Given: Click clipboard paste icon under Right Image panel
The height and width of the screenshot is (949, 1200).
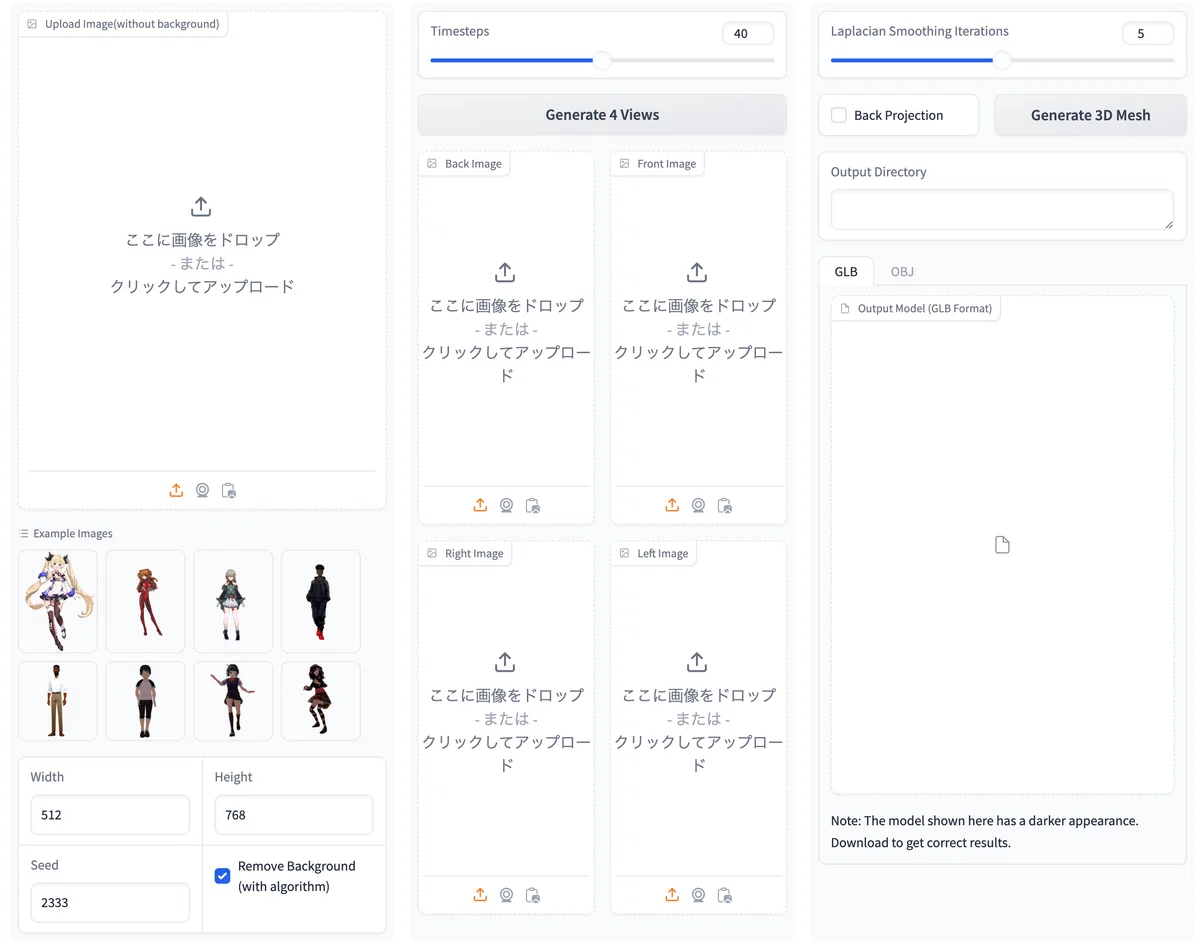Looking at the screenshot, I should click(x=533, y=894).
